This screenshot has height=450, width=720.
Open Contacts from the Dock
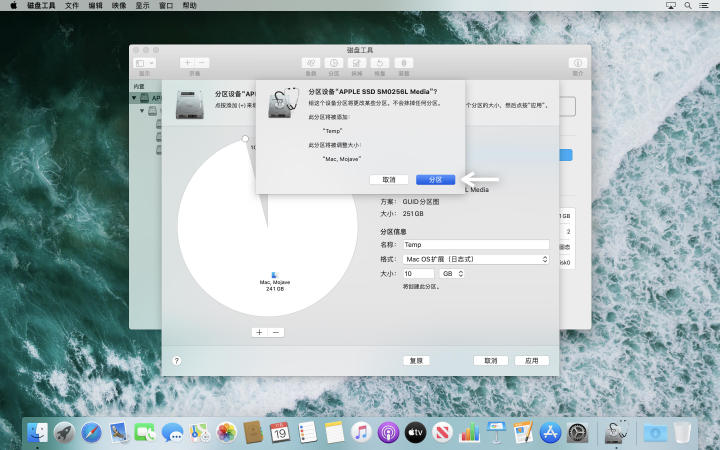click(253, 433)
